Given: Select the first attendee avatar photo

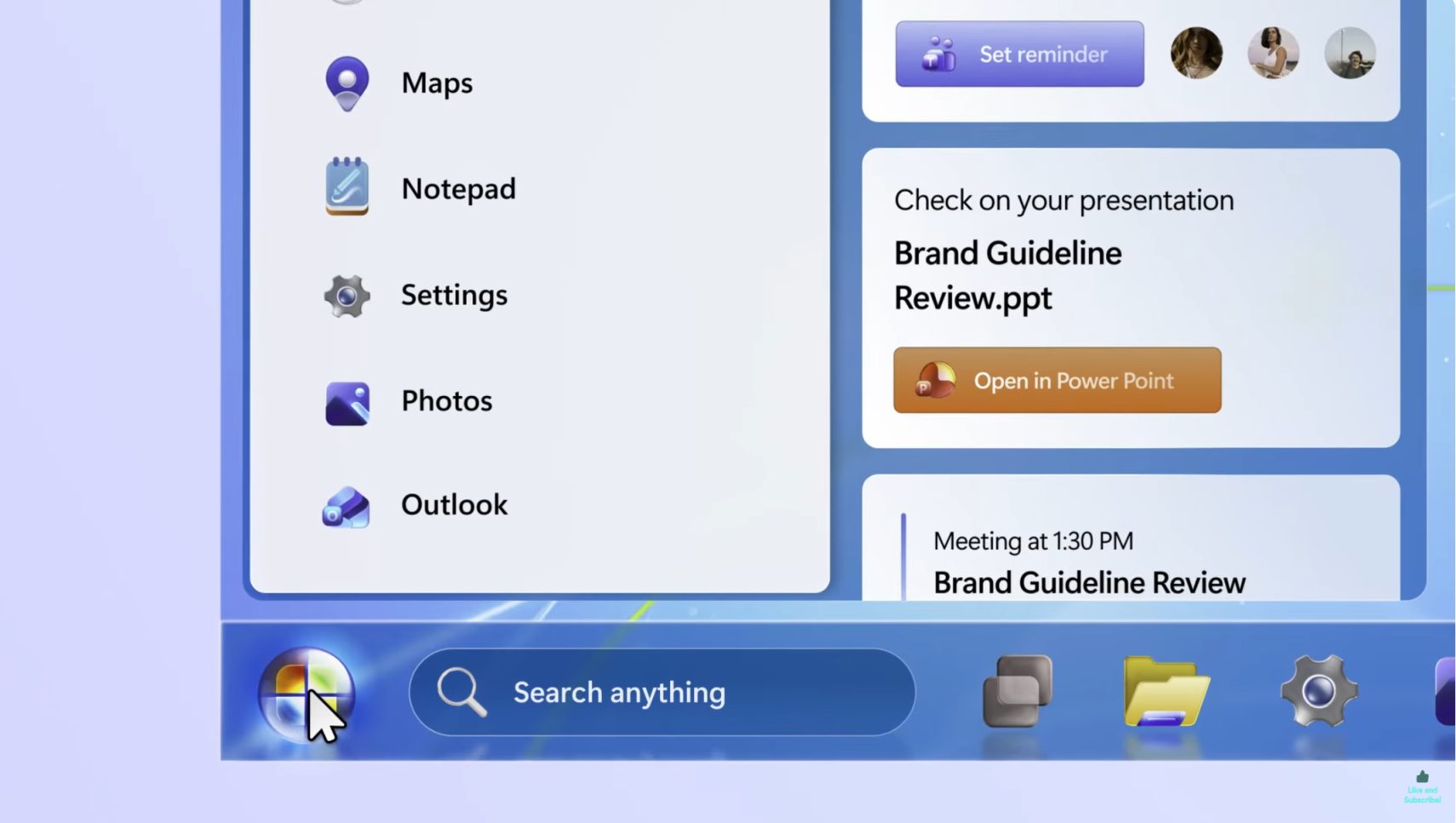Looking at the screenshot, I should [1196, 53].
